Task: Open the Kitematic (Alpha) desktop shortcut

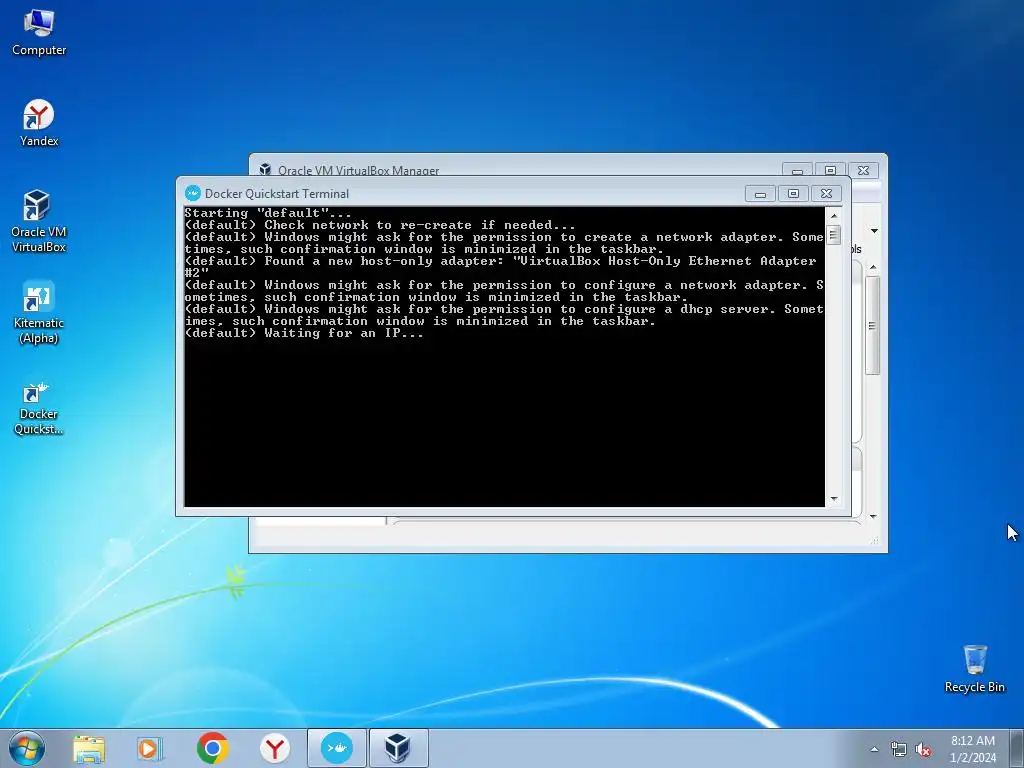Action: (x=39, y=313)
